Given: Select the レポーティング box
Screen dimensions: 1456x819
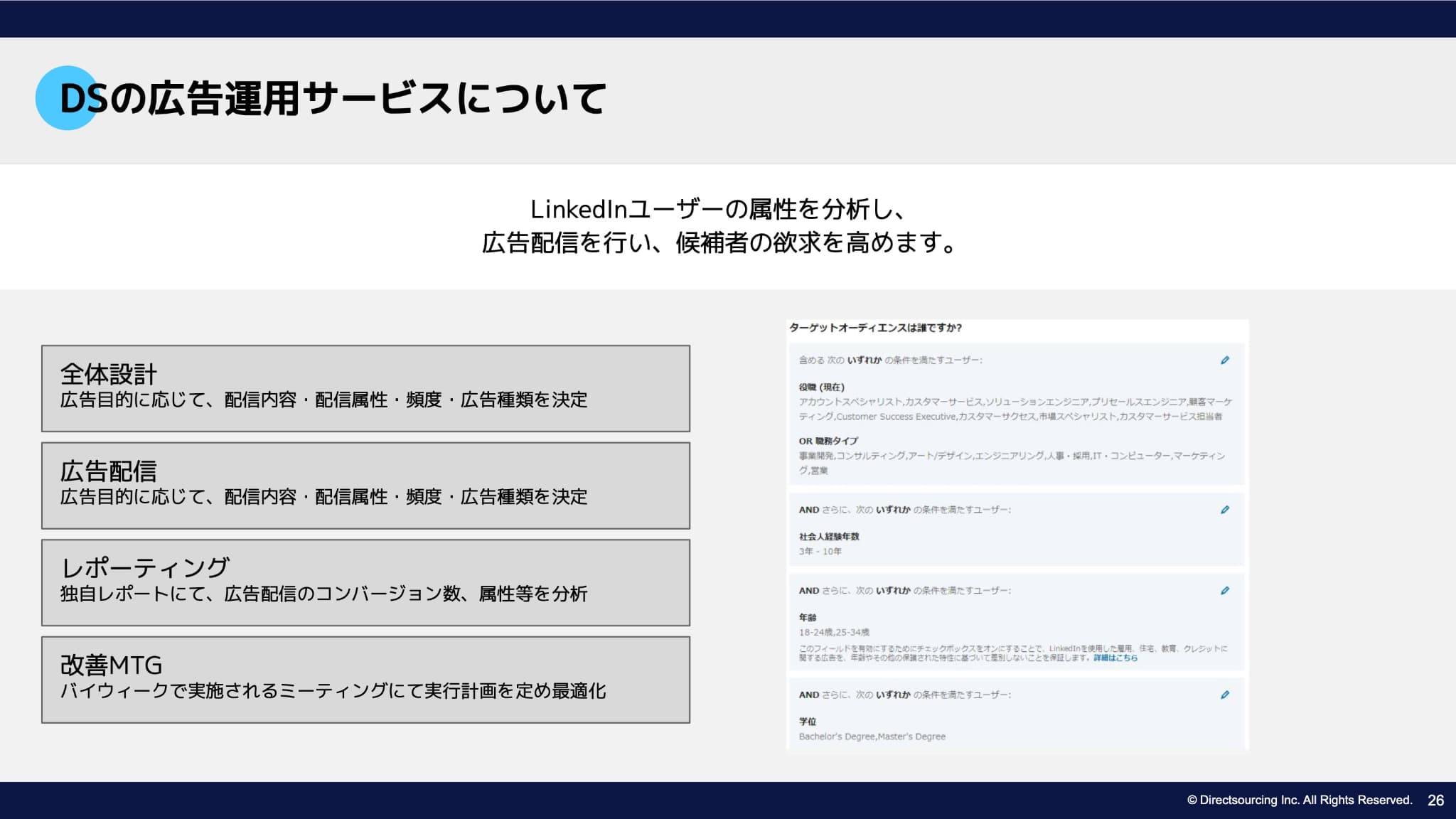Looking at the screenshot, I should click(365, 582).
